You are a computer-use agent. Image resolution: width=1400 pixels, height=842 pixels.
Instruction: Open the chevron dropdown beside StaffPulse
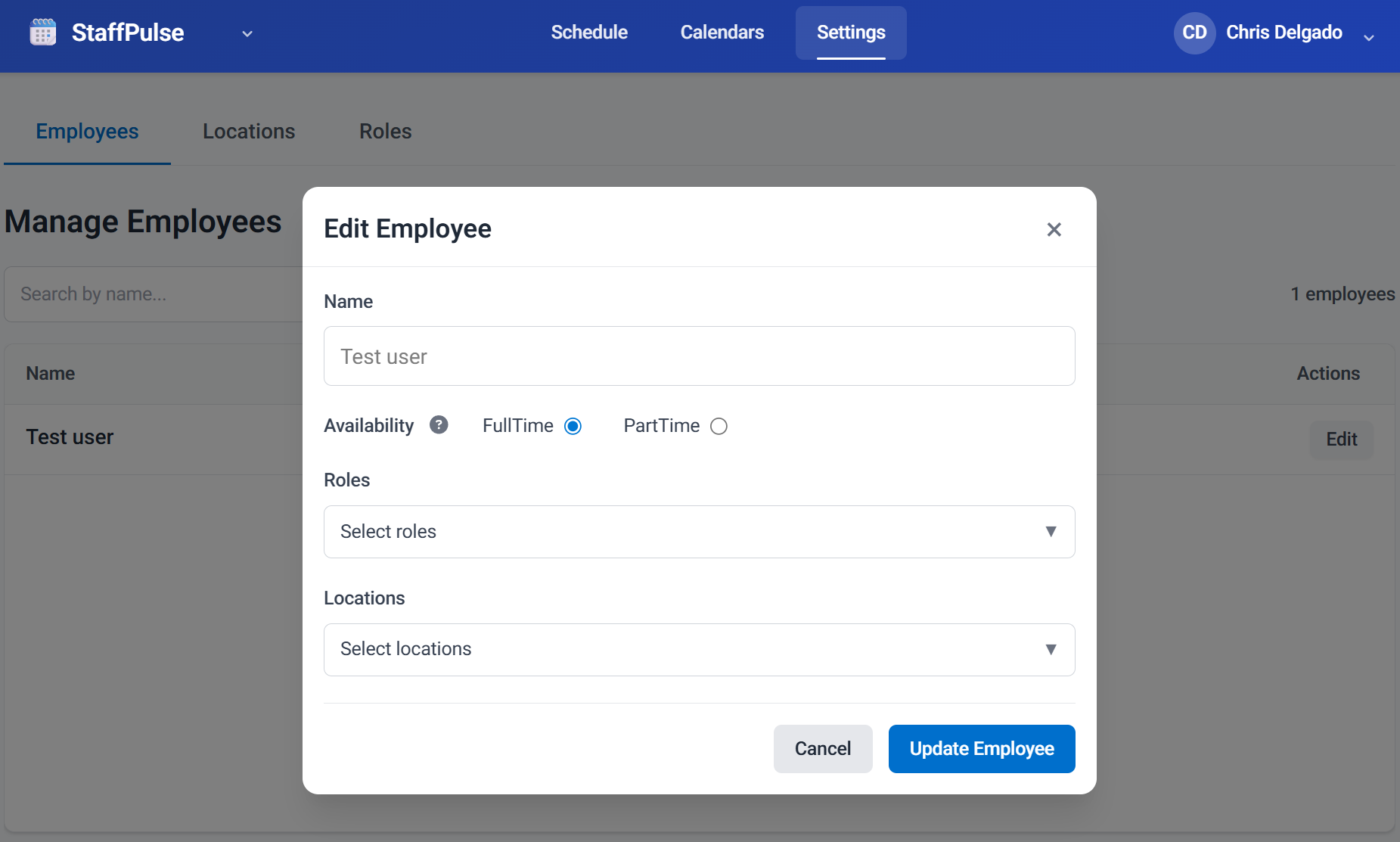coord(247,34)
